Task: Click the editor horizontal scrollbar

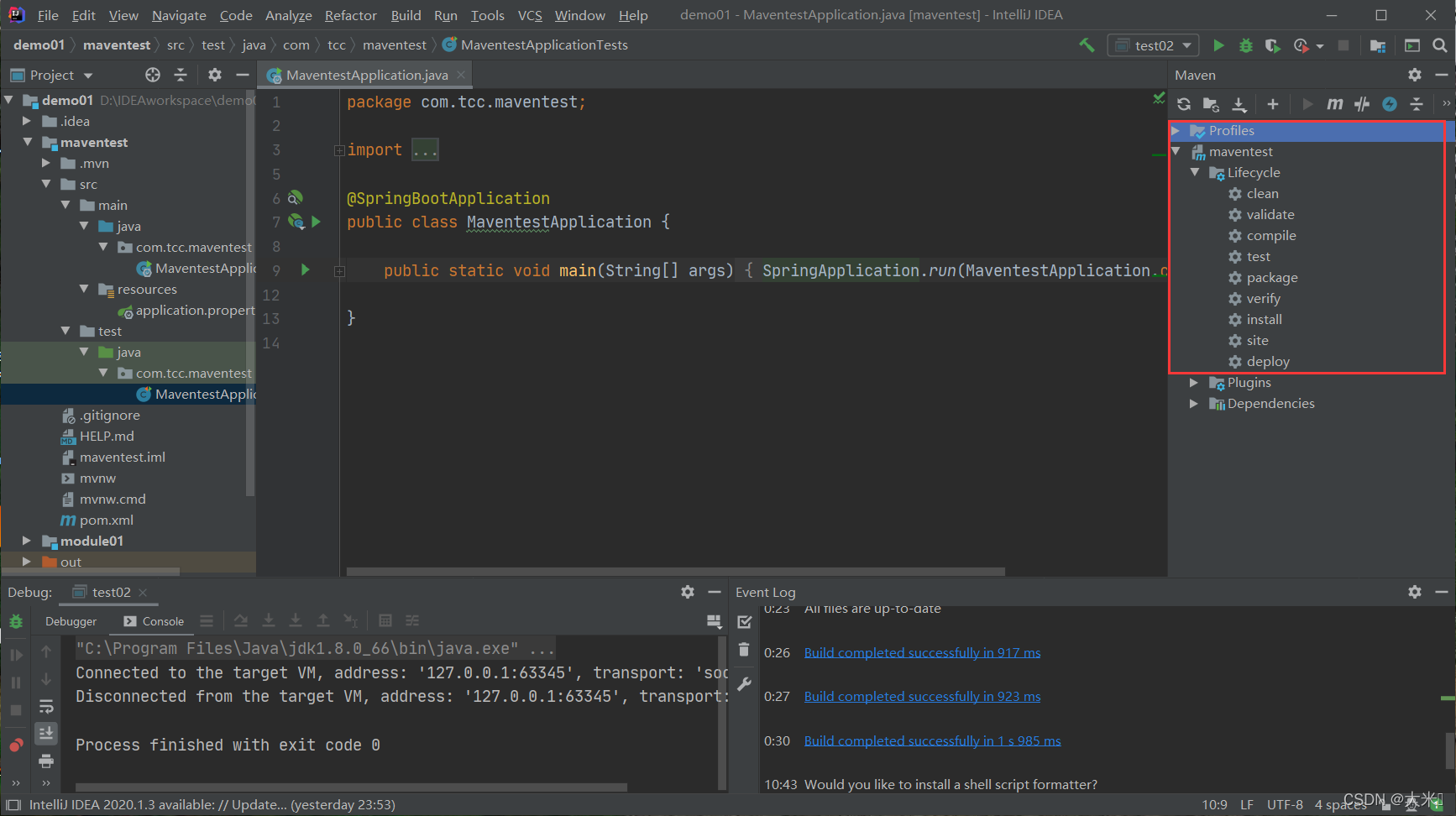Action: [x=676, y=572]
